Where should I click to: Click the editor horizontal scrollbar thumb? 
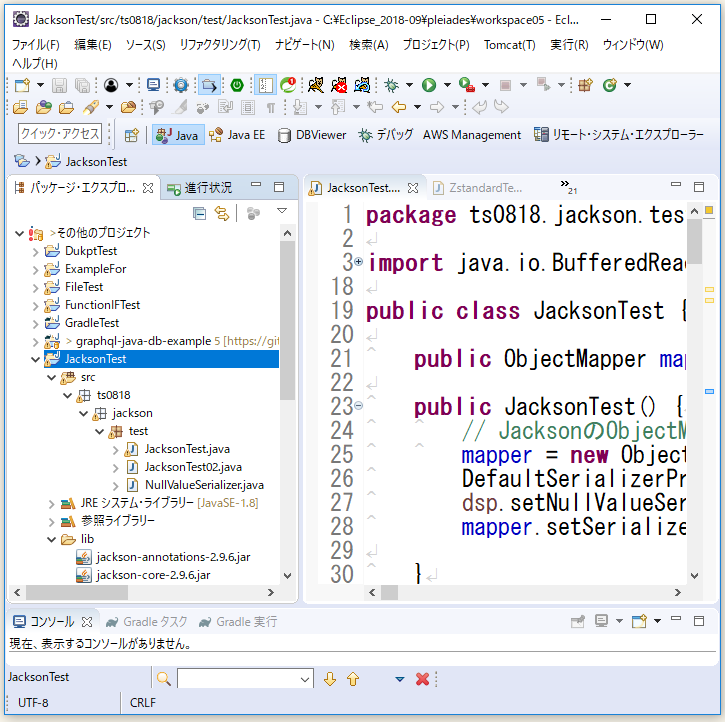coord(389,593)
